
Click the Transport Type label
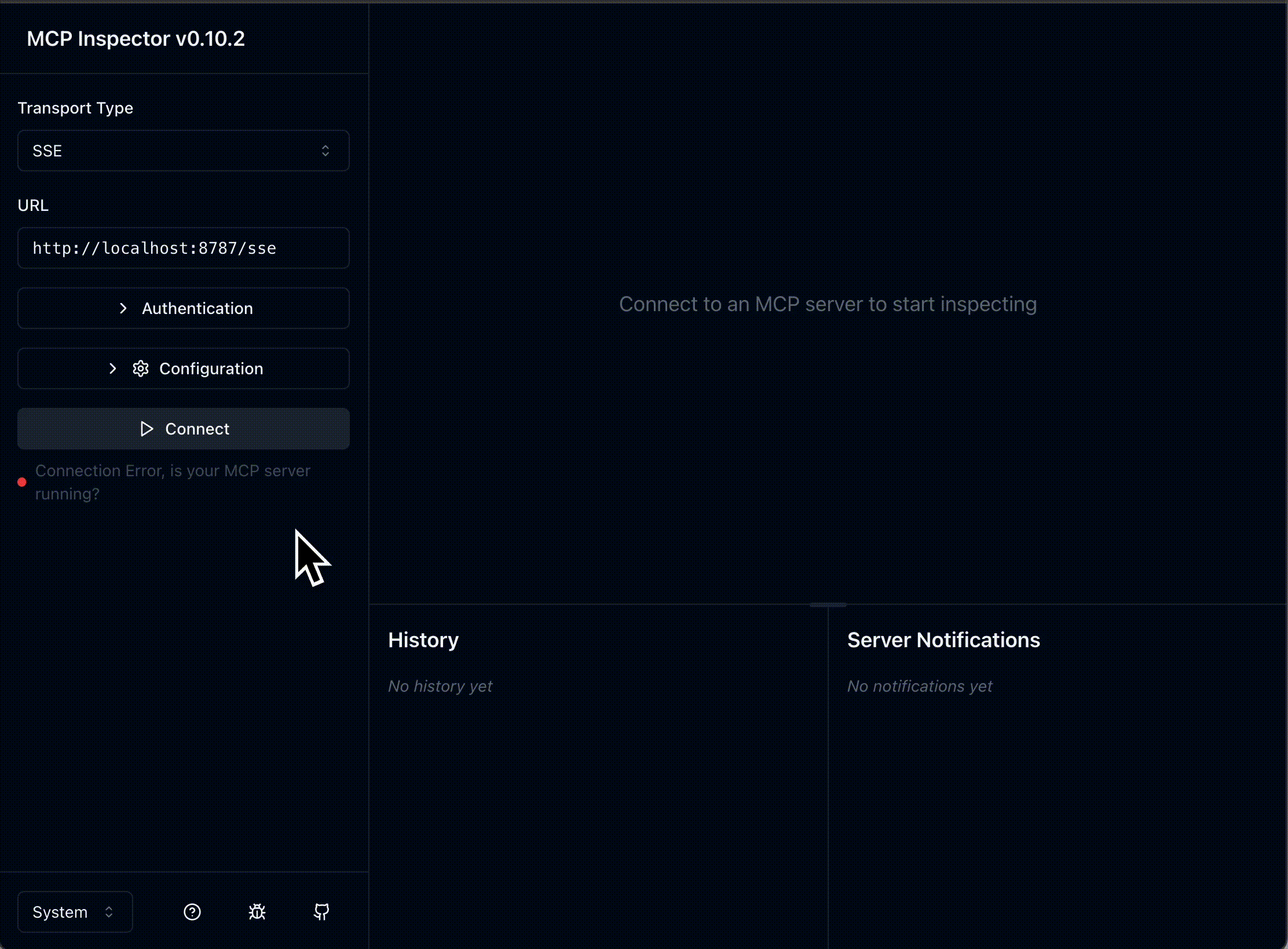point(75,108)
